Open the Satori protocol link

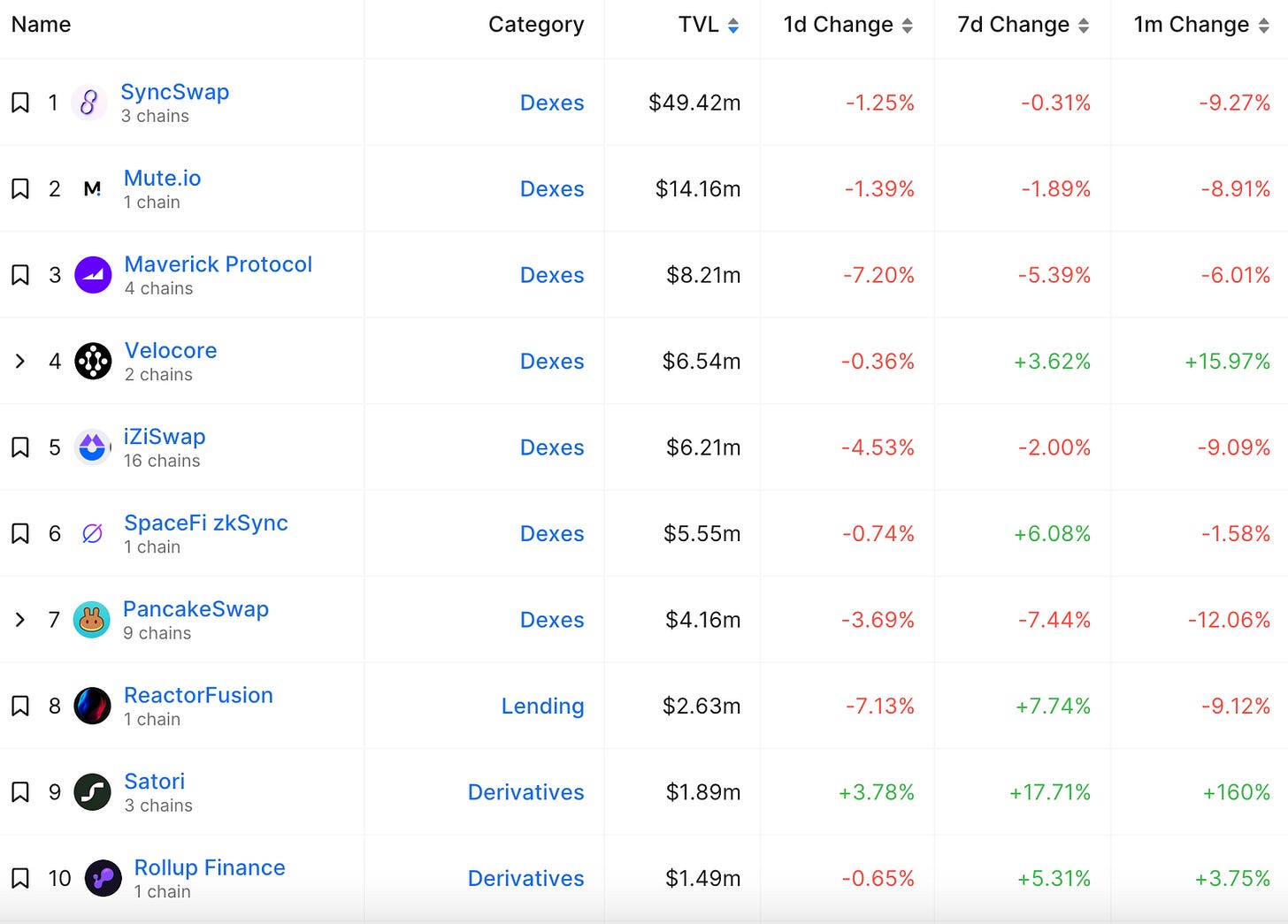tap(155, 782)
